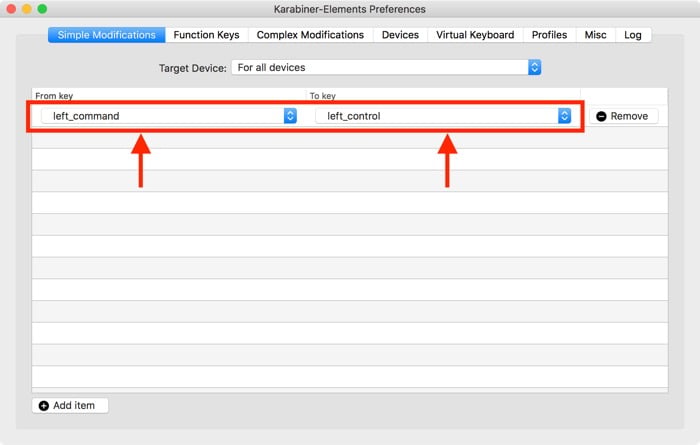Expand the To key left_control dropdown

tap(443, 116)
